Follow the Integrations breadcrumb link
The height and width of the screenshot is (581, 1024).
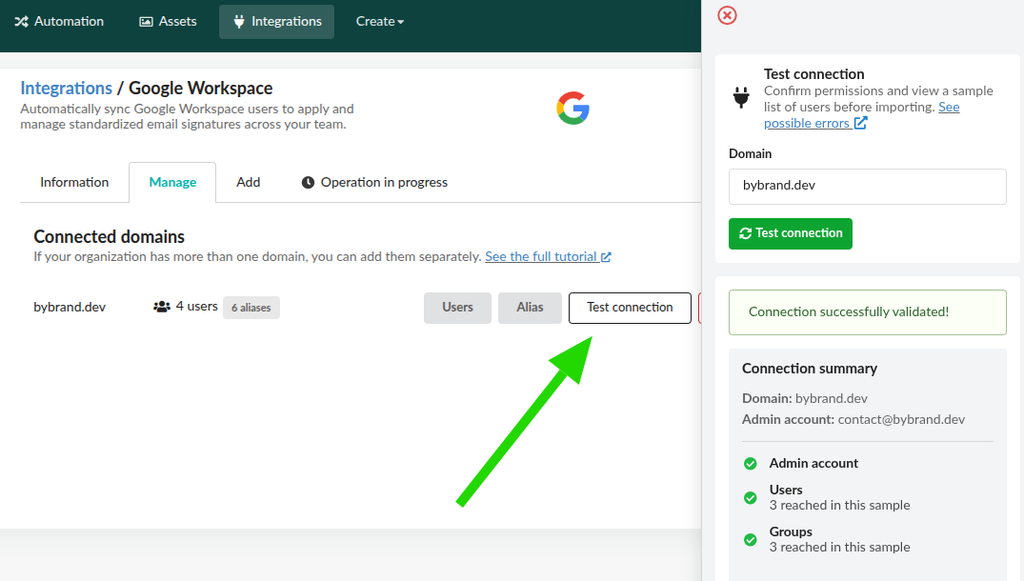coord(66,88)
